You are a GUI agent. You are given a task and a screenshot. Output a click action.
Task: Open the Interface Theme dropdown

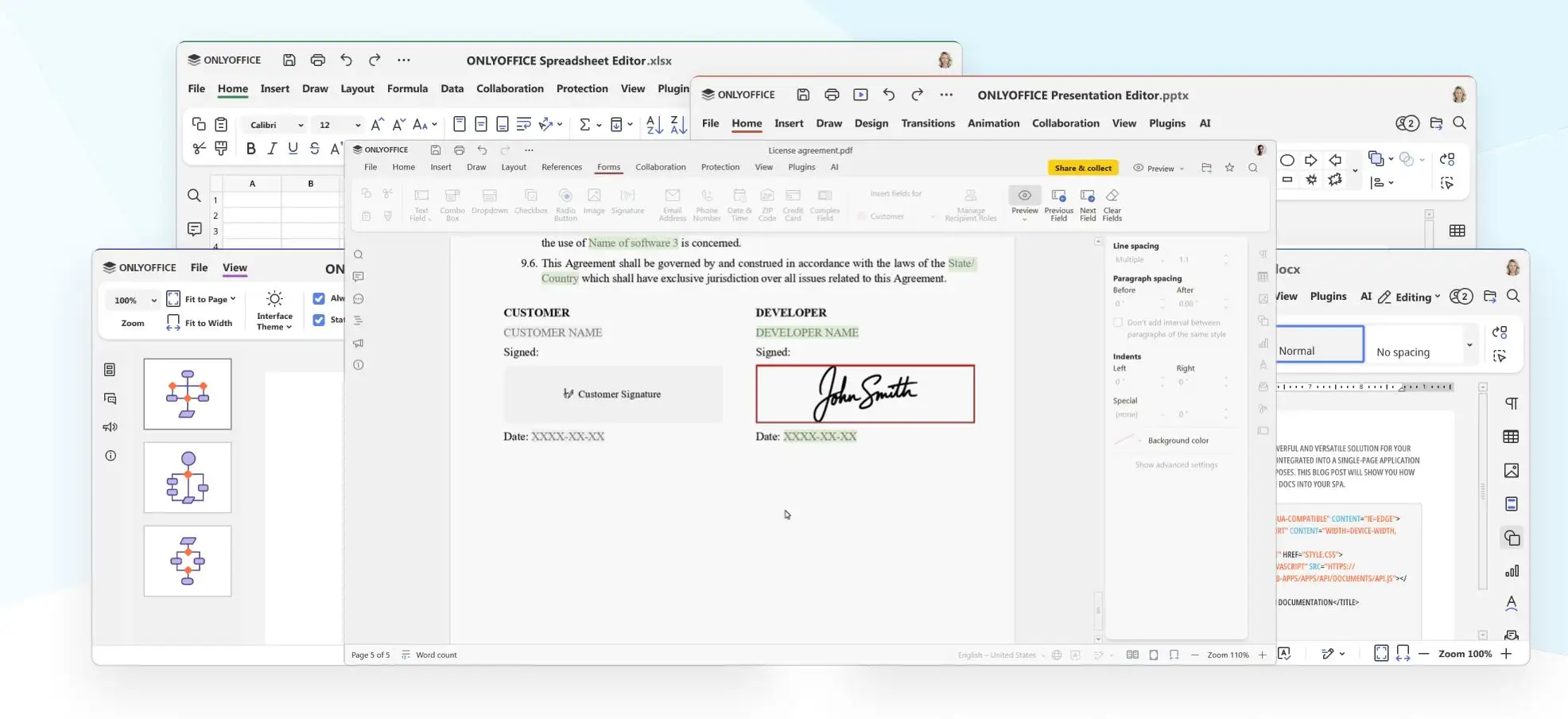tap(274, 311)
